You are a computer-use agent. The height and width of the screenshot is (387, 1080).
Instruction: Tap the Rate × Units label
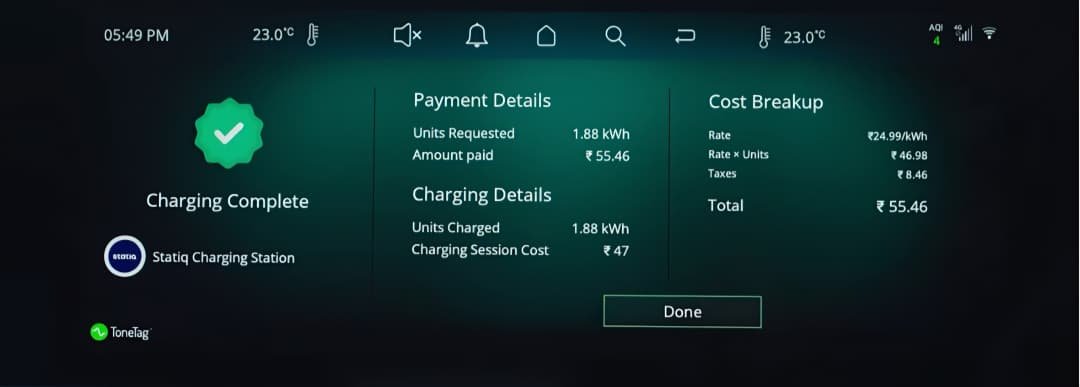(738, 155)
